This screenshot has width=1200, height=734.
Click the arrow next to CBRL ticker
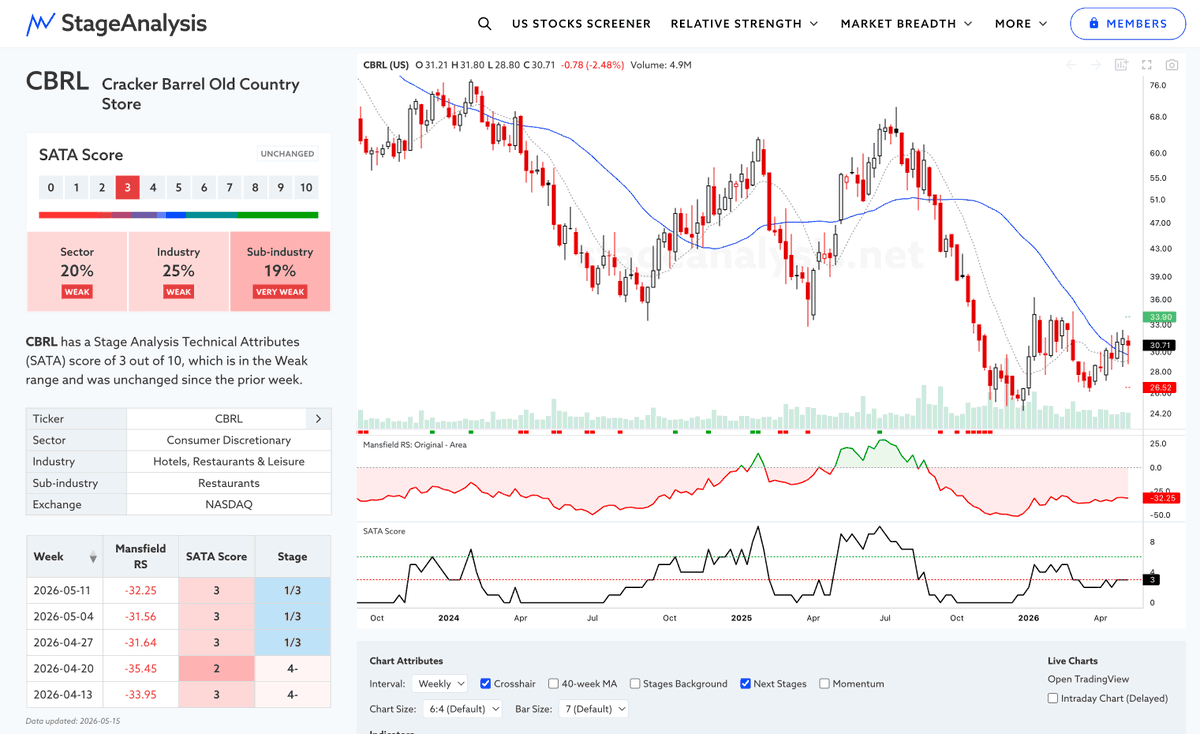[x=319, y=419]
